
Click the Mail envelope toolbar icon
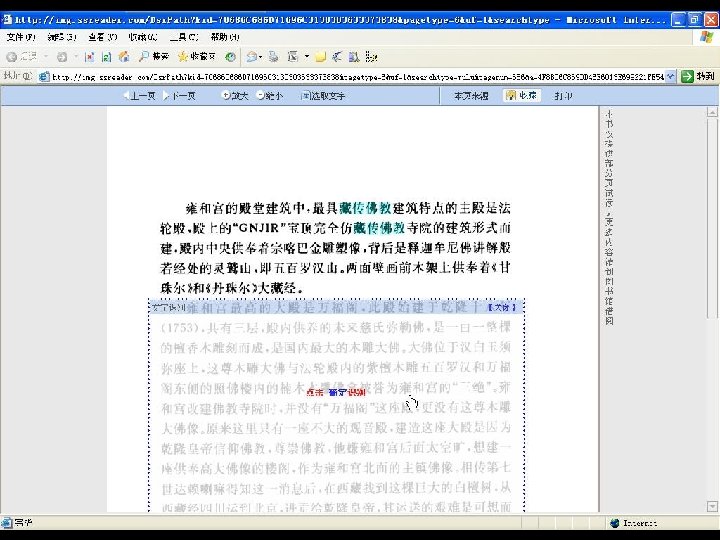(x=254, y=56)
